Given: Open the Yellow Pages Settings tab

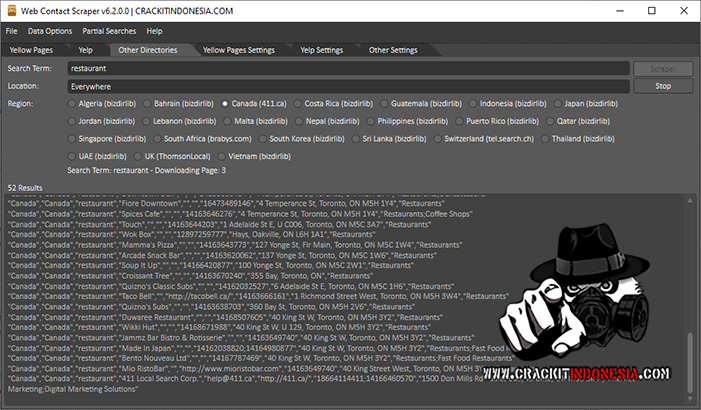Looking at the screenshot, I should (x=238, y=49).
